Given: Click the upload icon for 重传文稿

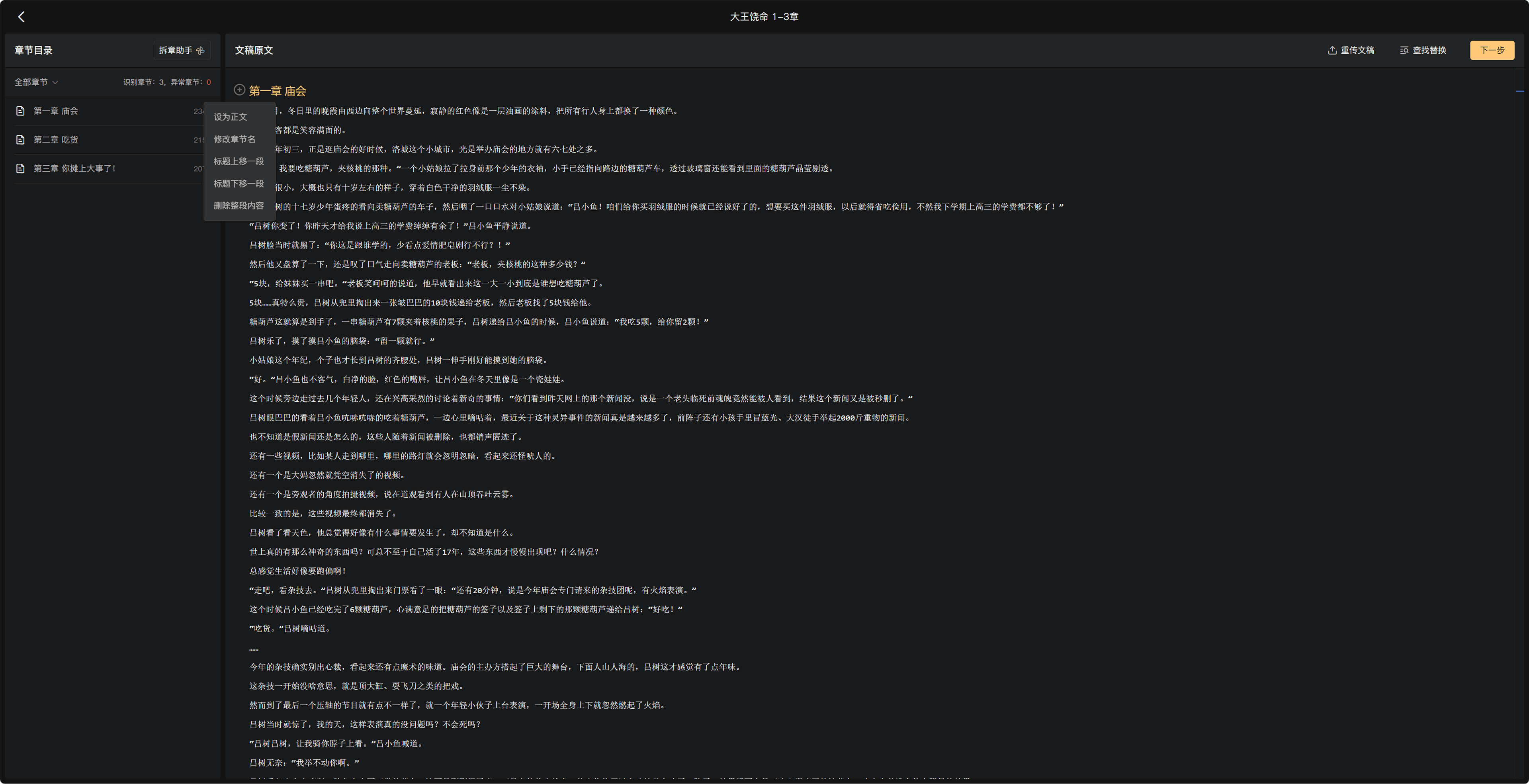Looking at the screenshot, I should pos(1332,51).
